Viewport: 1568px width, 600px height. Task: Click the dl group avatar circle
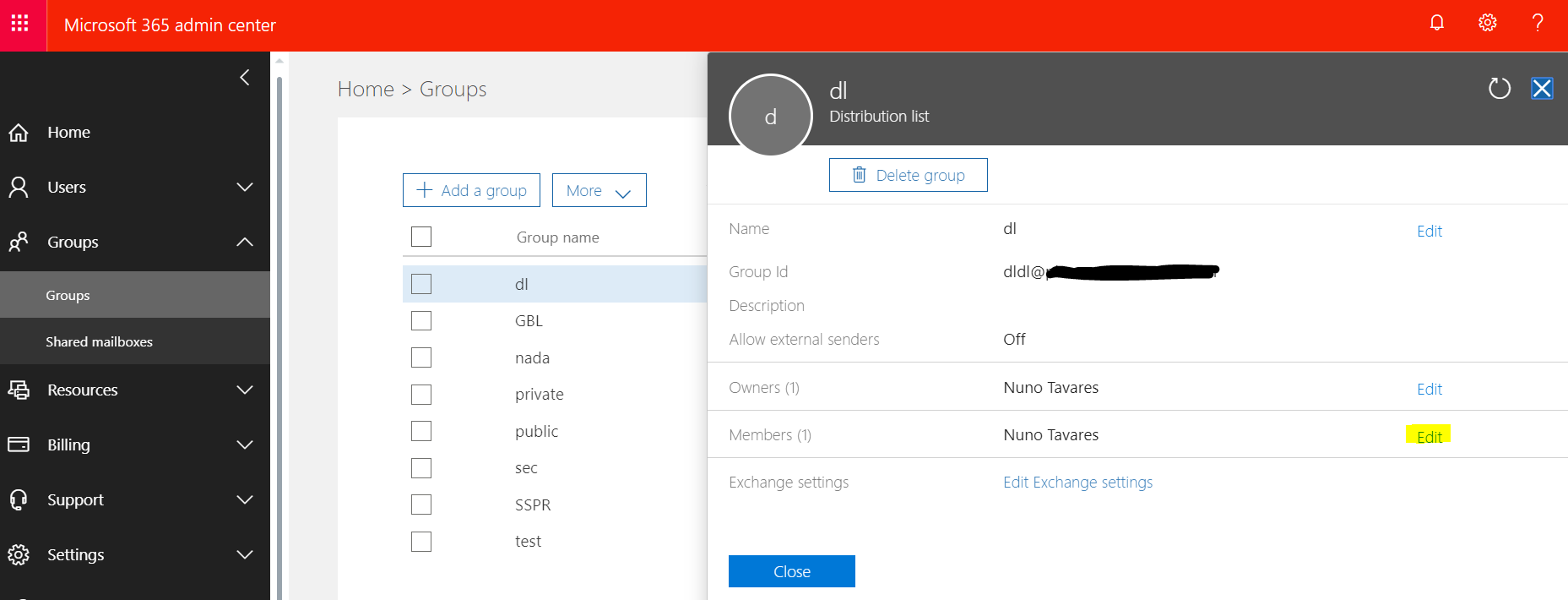(771, 116)
